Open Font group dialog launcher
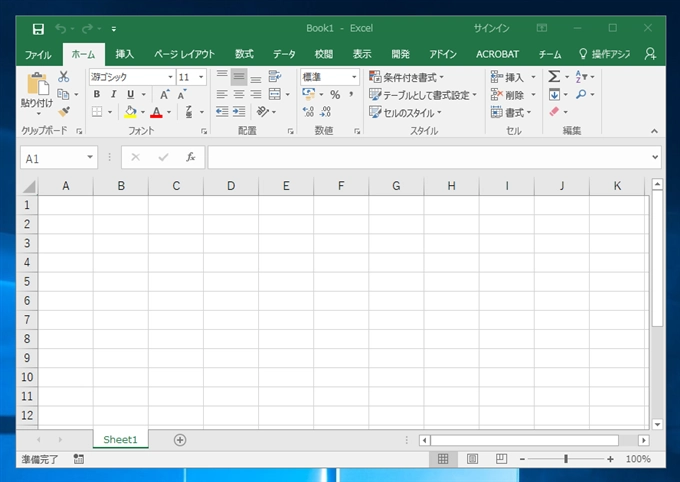 [x=204, y=131]
